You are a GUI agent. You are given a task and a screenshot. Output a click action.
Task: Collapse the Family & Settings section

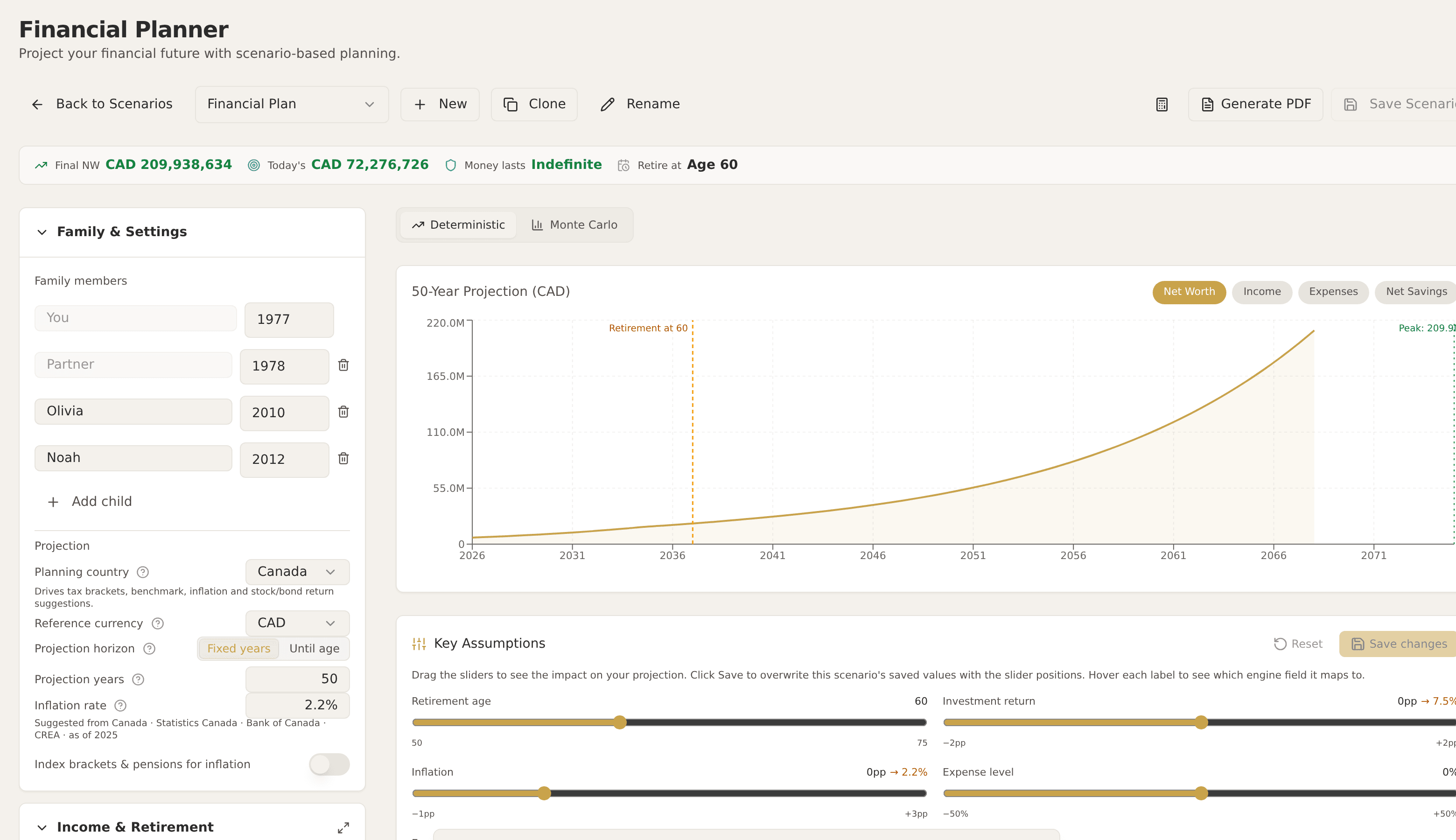click(x=42, y=232)
